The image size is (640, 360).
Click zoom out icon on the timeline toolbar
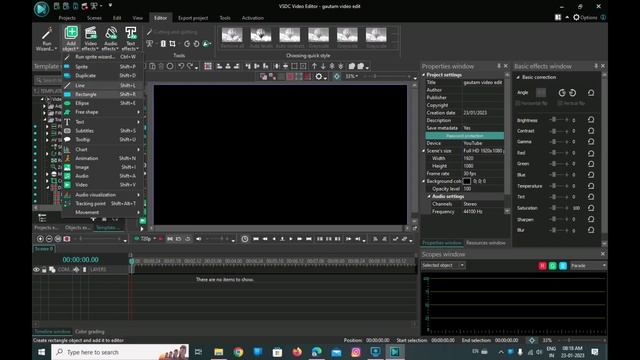49,239
